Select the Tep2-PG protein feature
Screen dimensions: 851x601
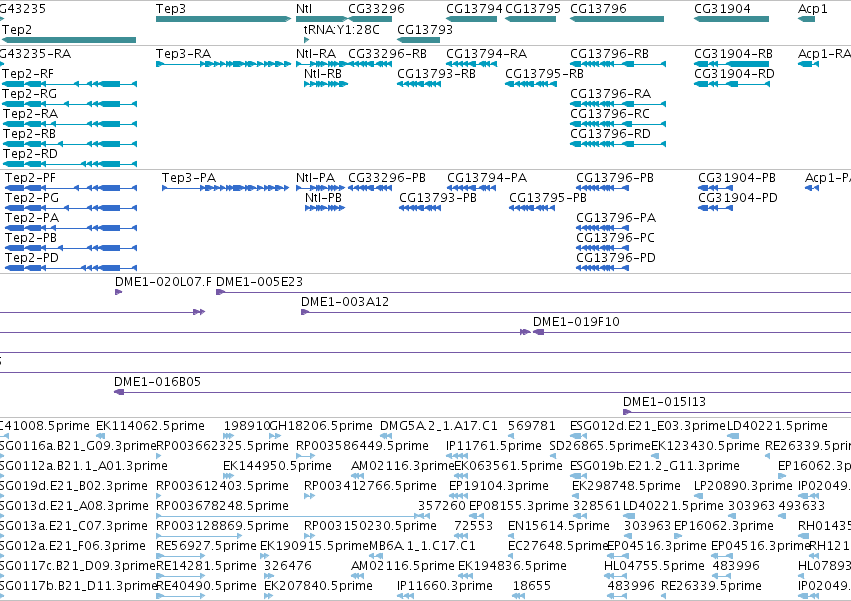click(x=71, y=208)
